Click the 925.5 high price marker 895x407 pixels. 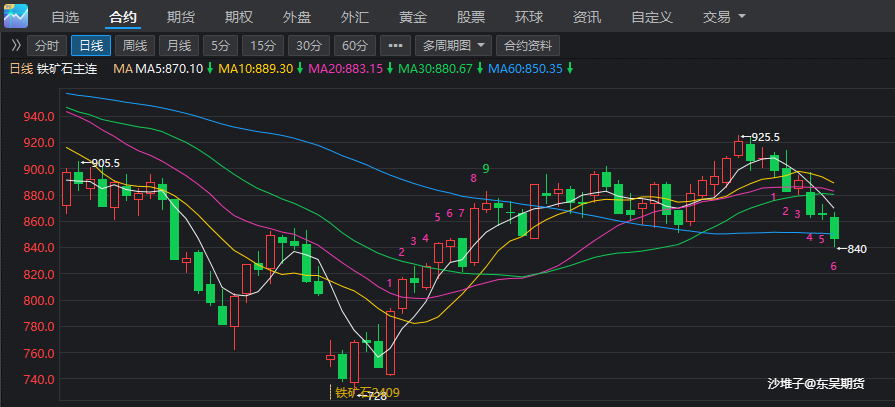point(765,137)
